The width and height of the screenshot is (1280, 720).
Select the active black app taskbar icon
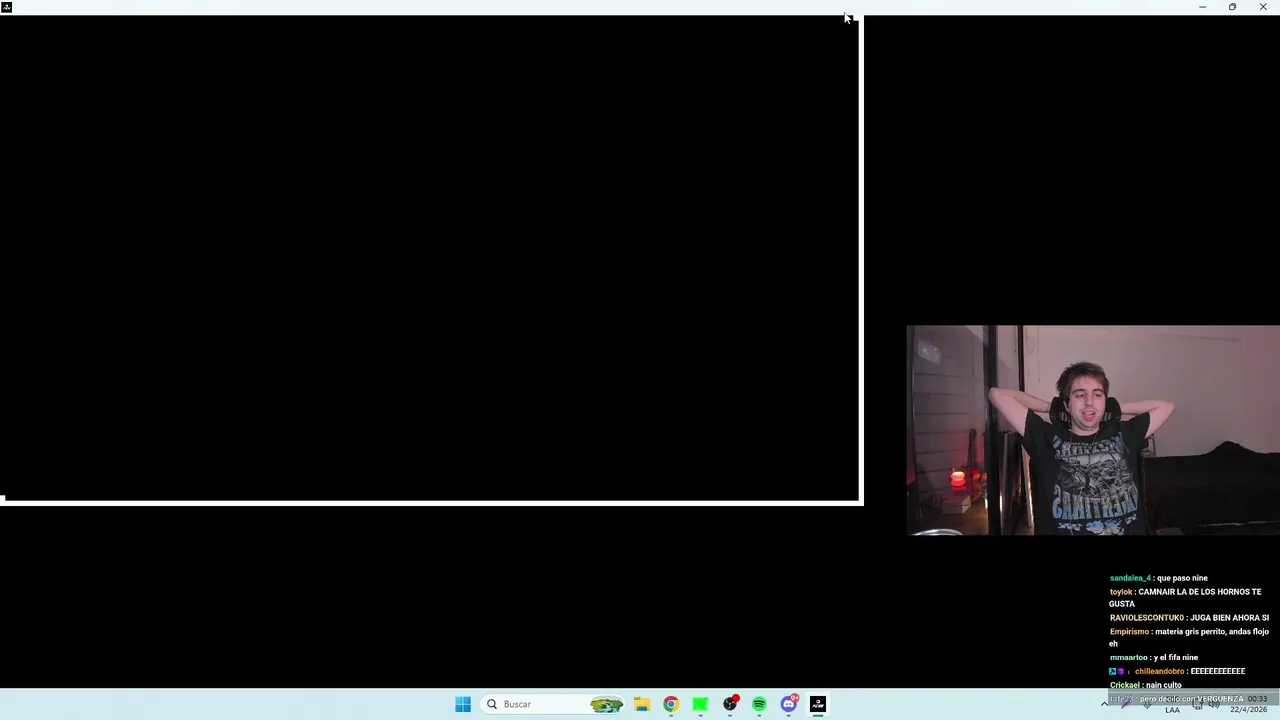[x=818, y=704]
